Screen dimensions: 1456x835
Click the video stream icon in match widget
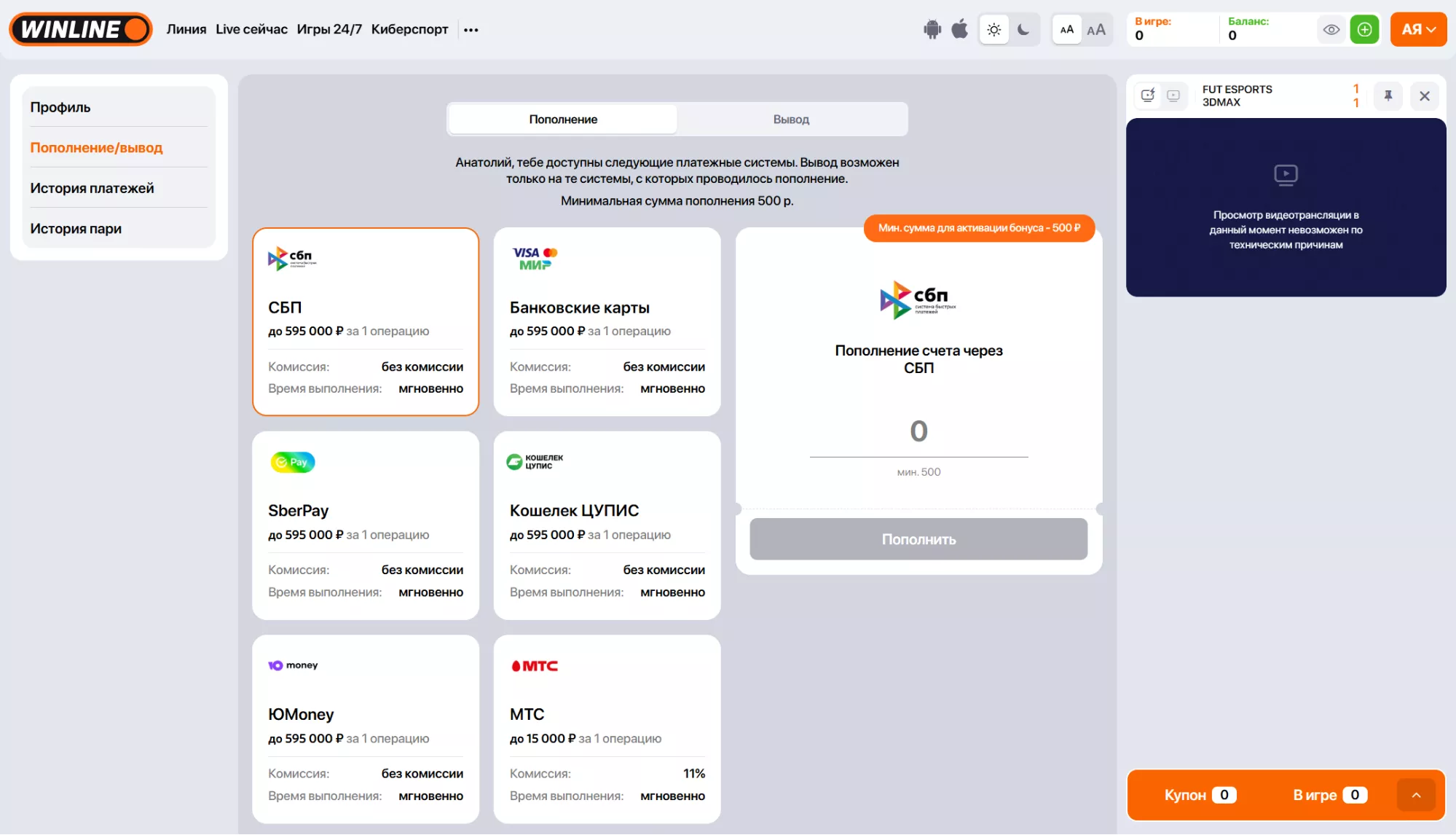tap(1173, 96)
